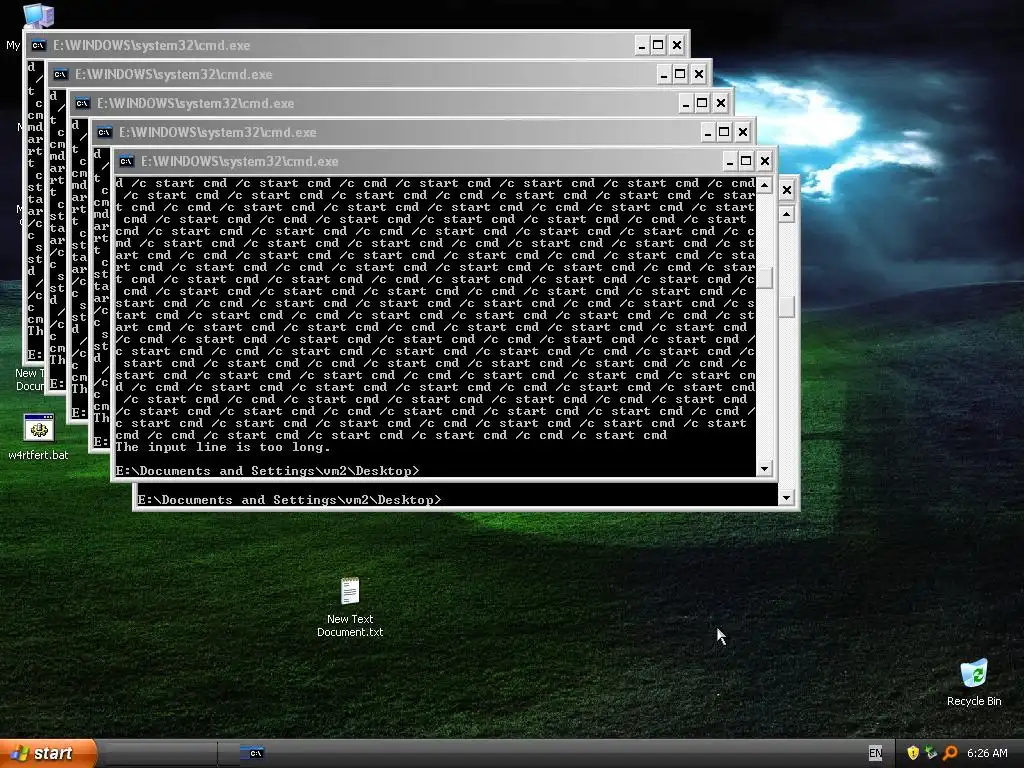Click the front window's Desktop> command prompt line
The image size is (1024, 768).
coord(267,471)
